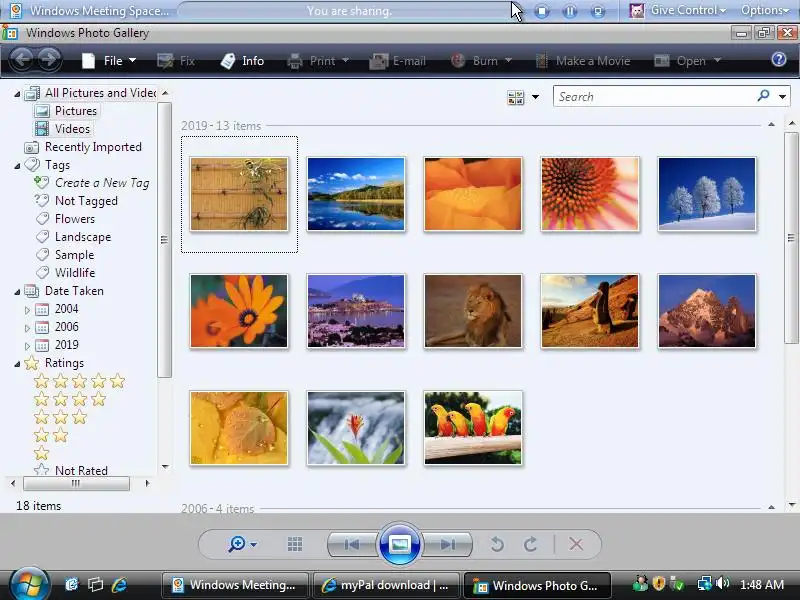
Task: Pause sharing in Windows Meeting Space
Action: coord(570,11)
